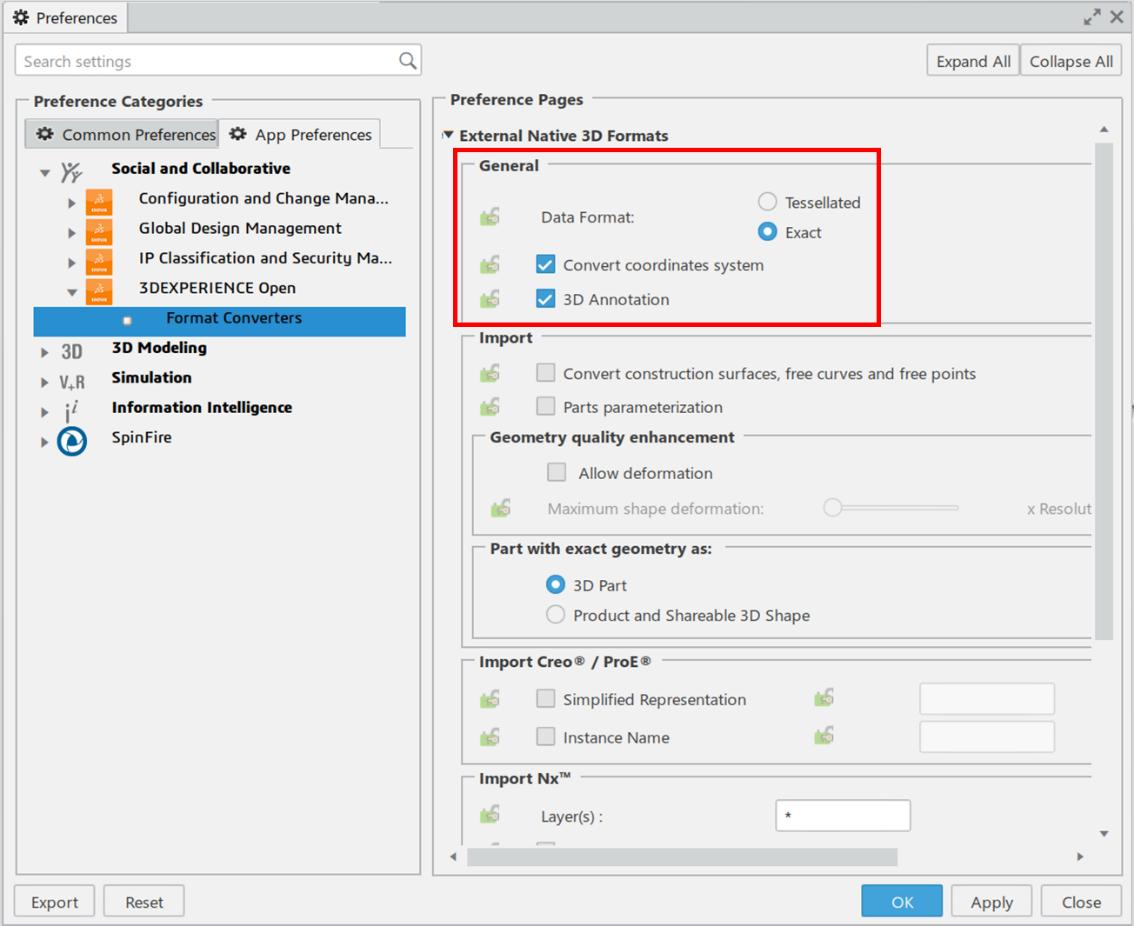Click Global Design Management orange icon
Screen dimensions: 1134x926
[x=99, y=232]
